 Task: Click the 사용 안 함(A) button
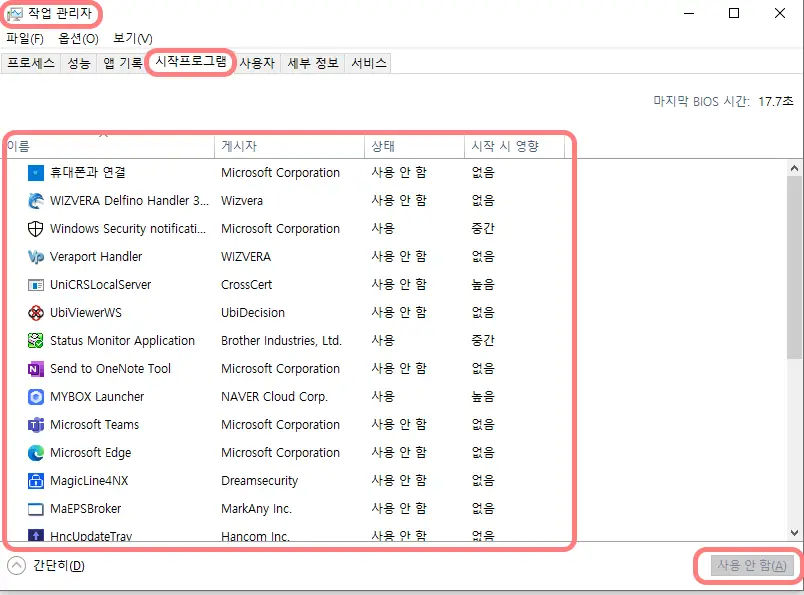coord(752,566)
